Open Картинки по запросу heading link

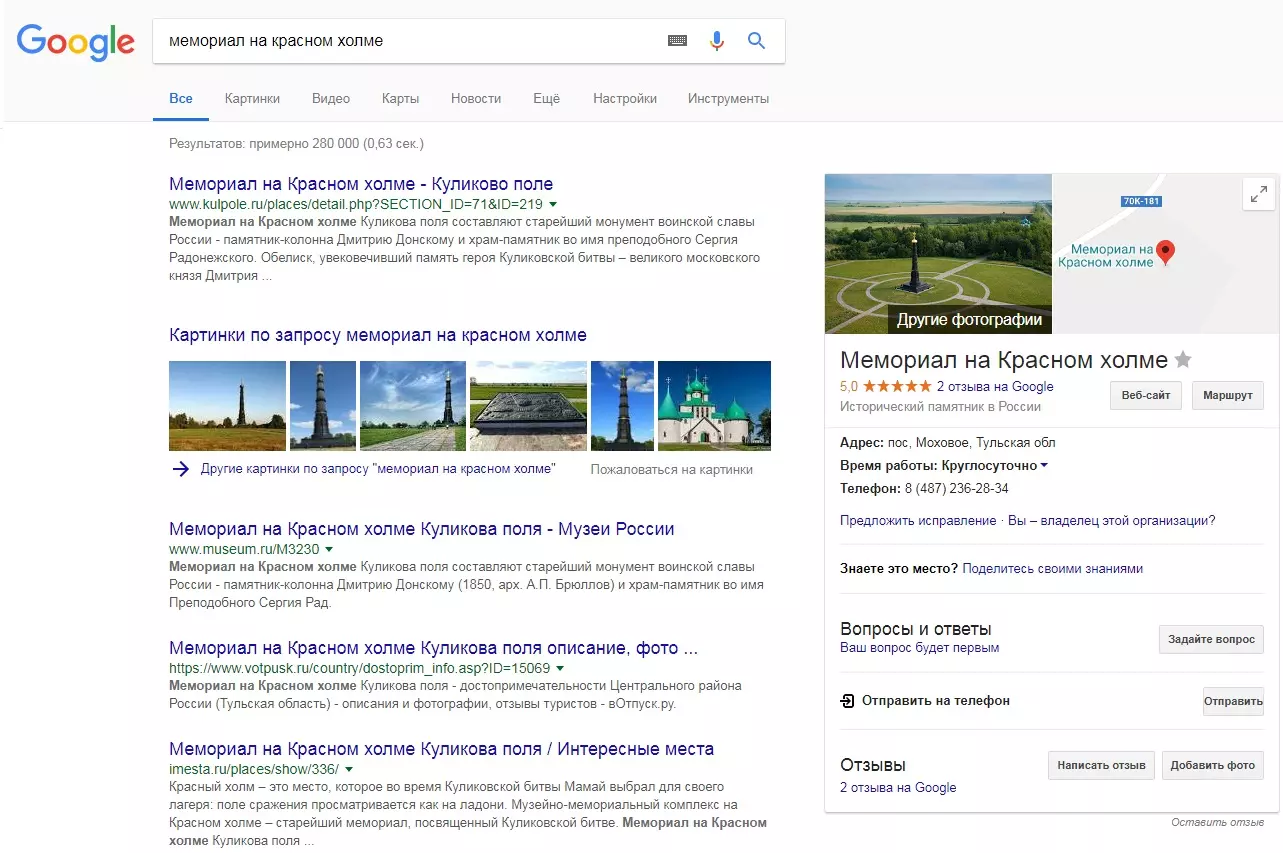pos(378,335)
